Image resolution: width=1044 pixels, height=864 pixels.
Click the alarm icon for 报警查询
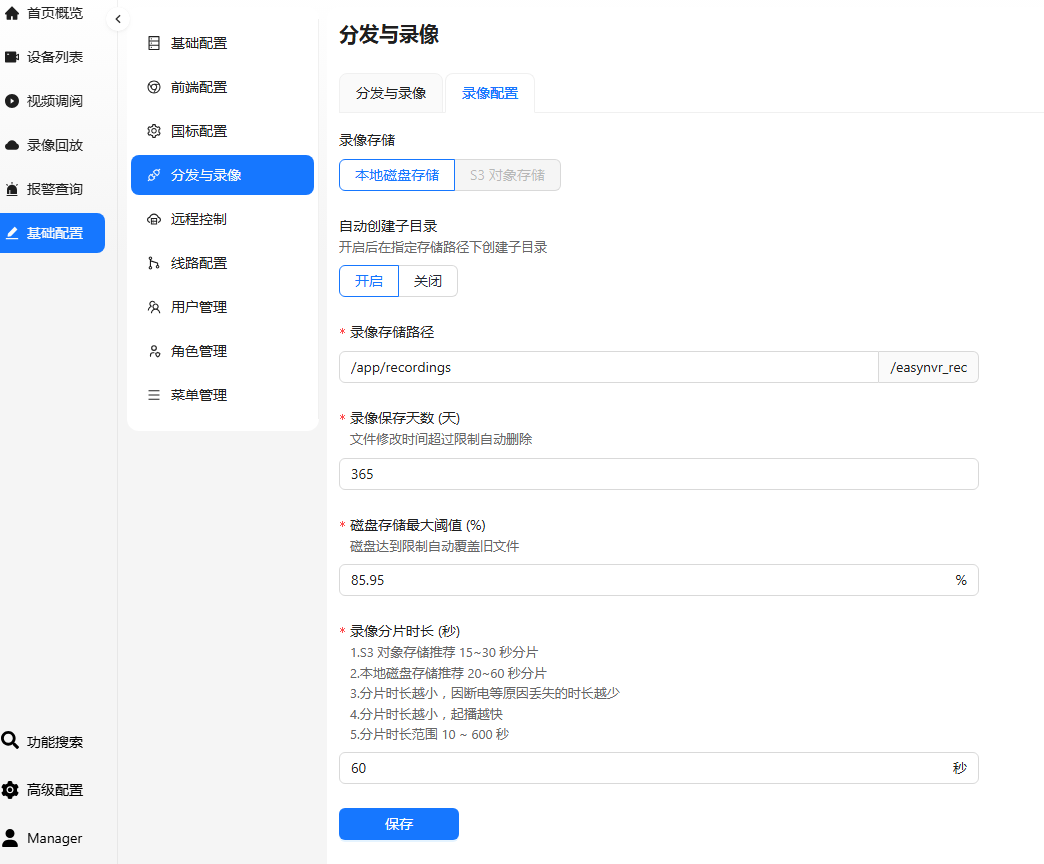[x=12, y=189]
